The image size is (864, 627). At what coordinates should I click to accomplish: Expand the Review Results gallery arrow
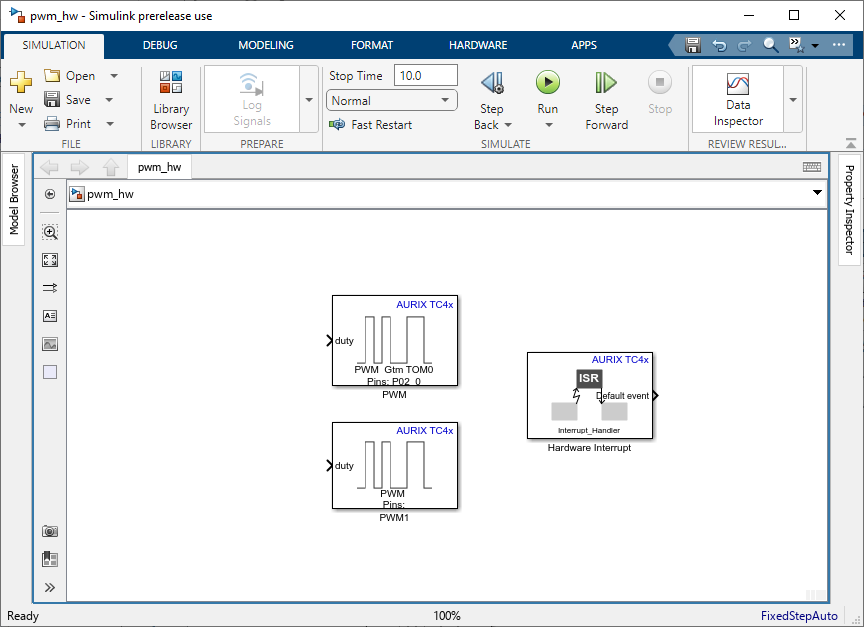(x=793, y=100)
